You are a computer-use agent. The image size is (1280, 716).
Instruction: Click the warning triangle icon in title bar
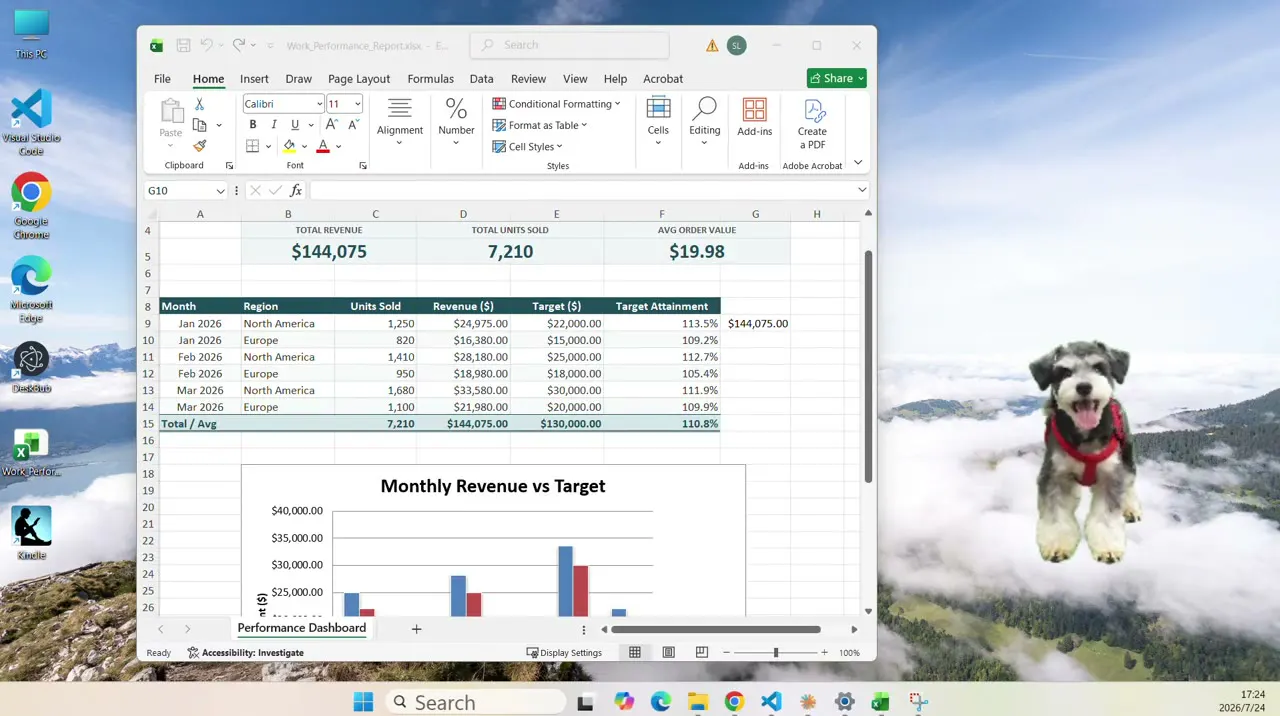click(x=712, y=45)
